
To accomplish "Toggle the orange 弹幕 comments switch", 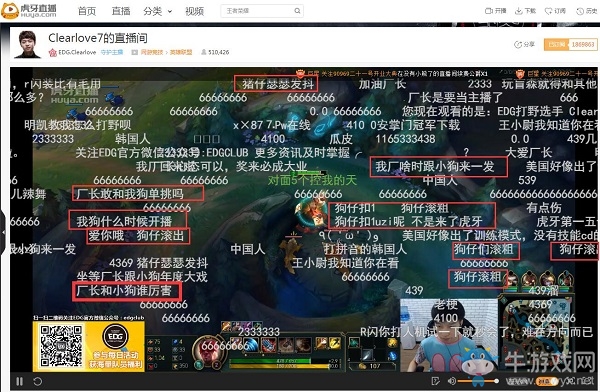I will [x=546, y=381].
